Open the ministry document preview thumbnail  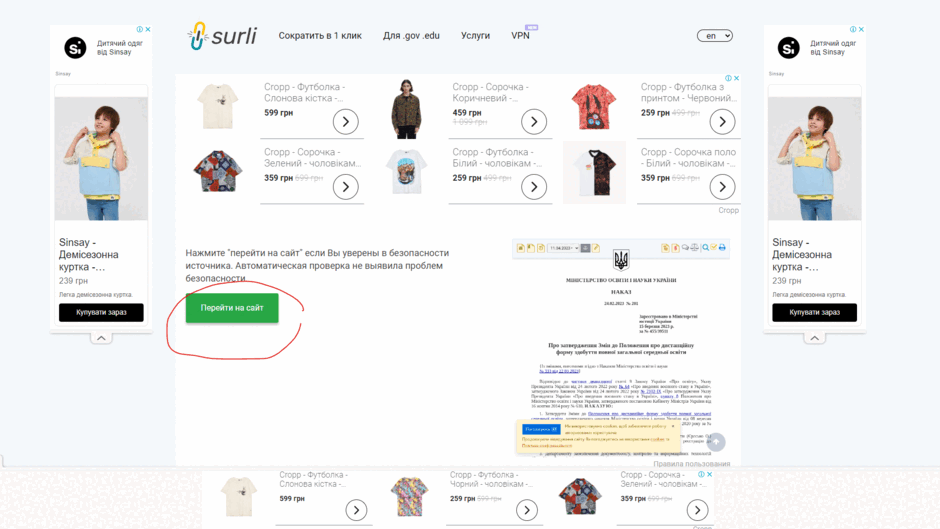621,348
